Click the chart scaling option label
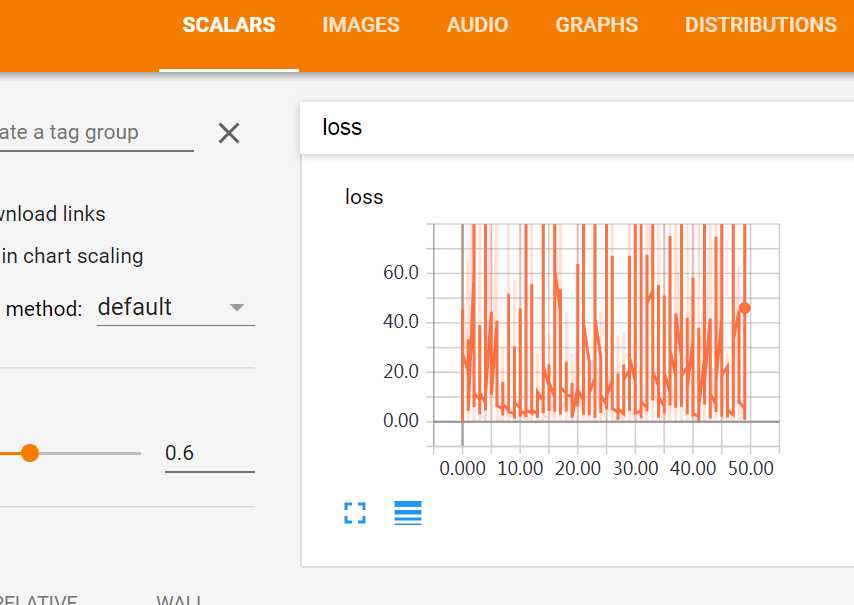Screen dimensions: 854x605 [x=71, y=256]
